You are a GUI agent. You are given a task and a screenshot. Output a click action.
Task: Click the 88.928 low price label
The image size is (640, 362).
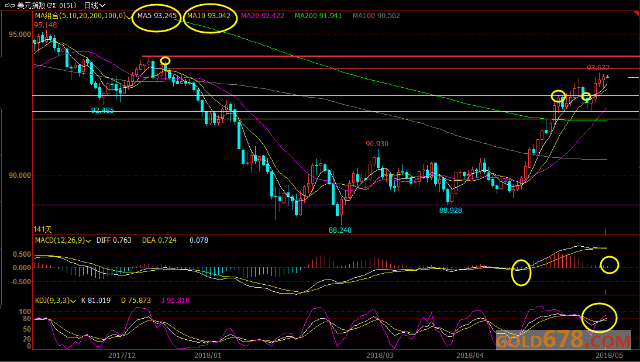(451, 211)
